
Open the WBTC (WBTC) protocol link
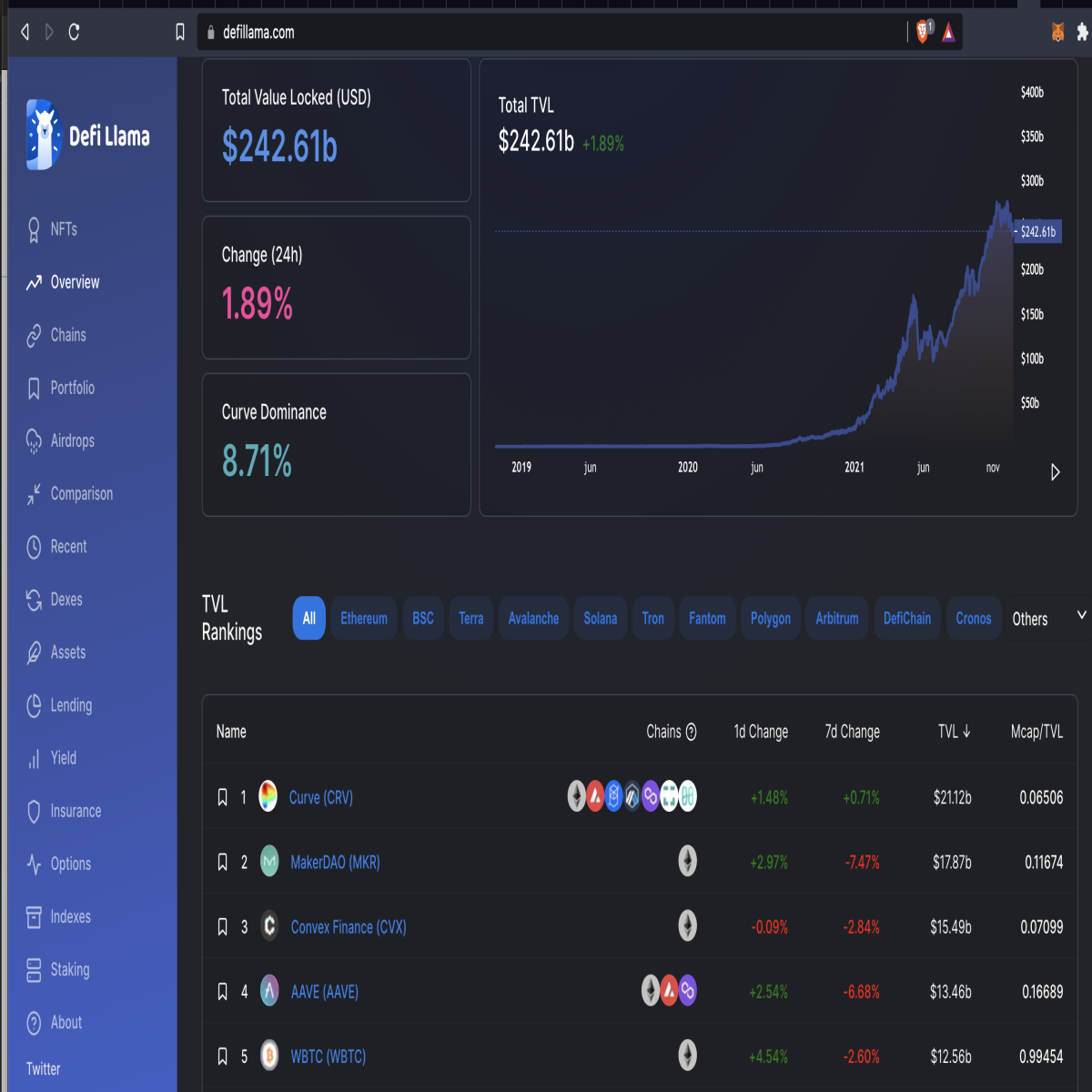(x=329, y=1056)
